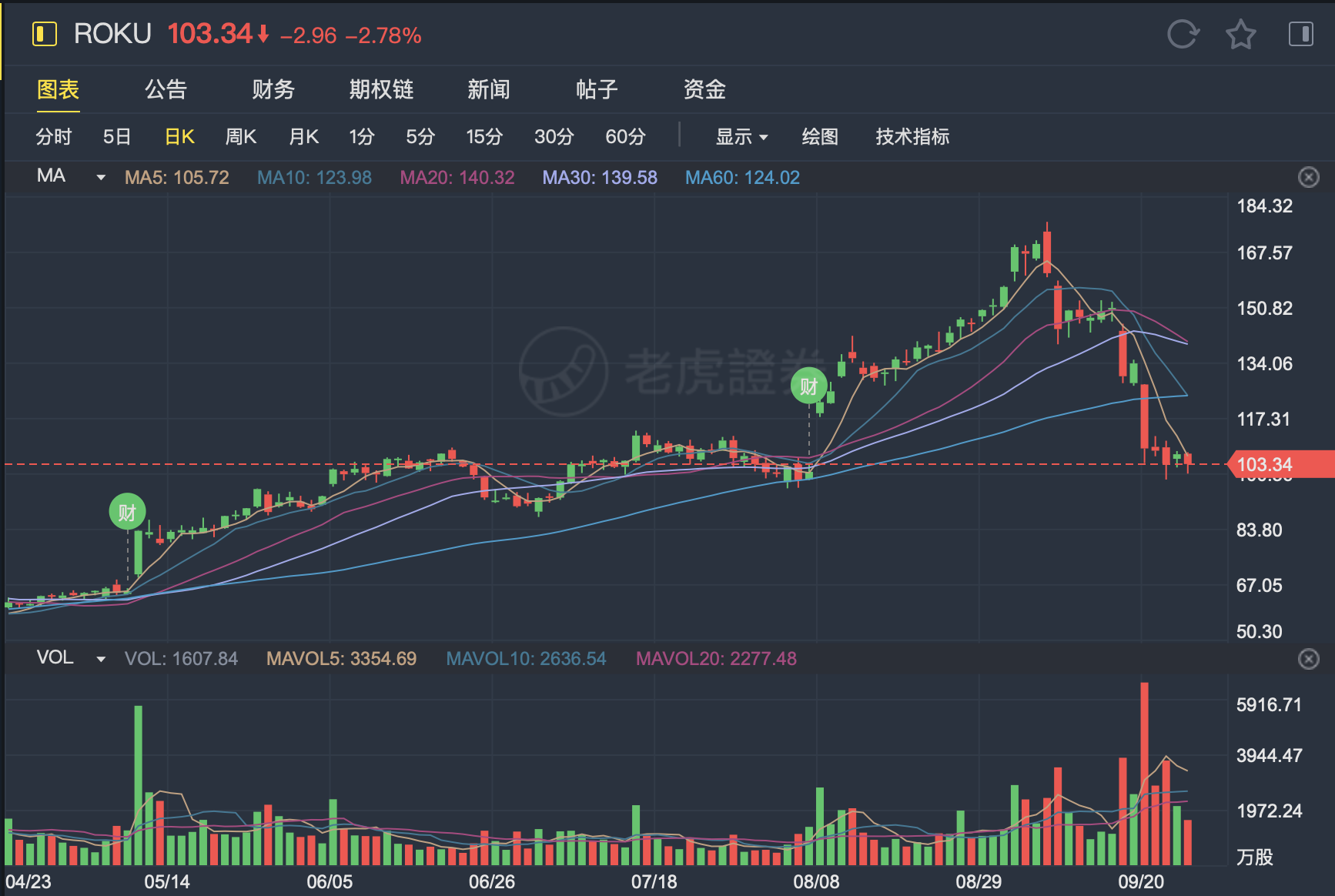Viewport: 1335px width, 896px height.
Task: Open the 新闻 news tab
Action: [x=489, y=89]
